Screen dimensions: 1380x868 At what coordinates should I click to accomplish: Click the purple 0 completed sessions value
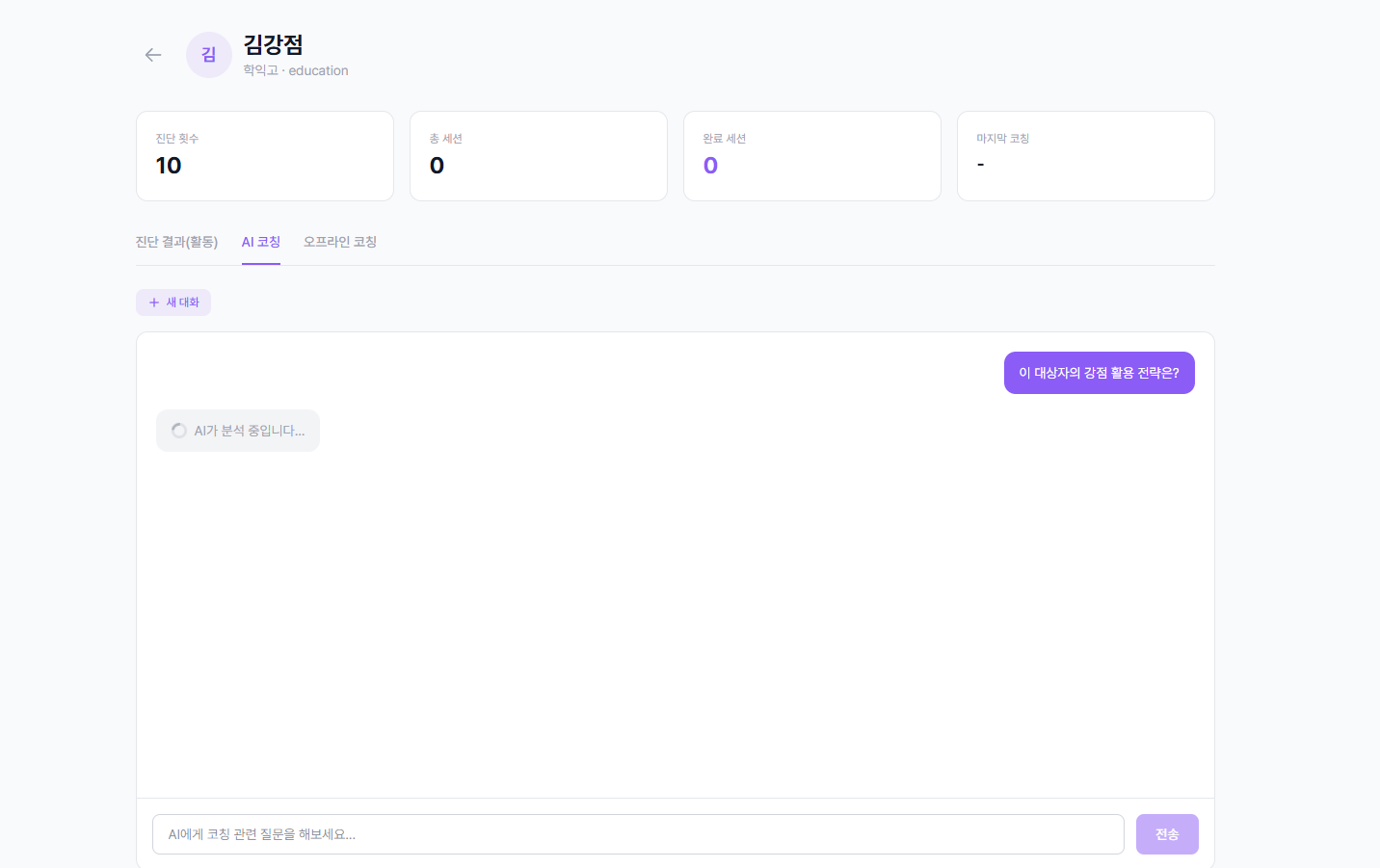click(710, 166)
